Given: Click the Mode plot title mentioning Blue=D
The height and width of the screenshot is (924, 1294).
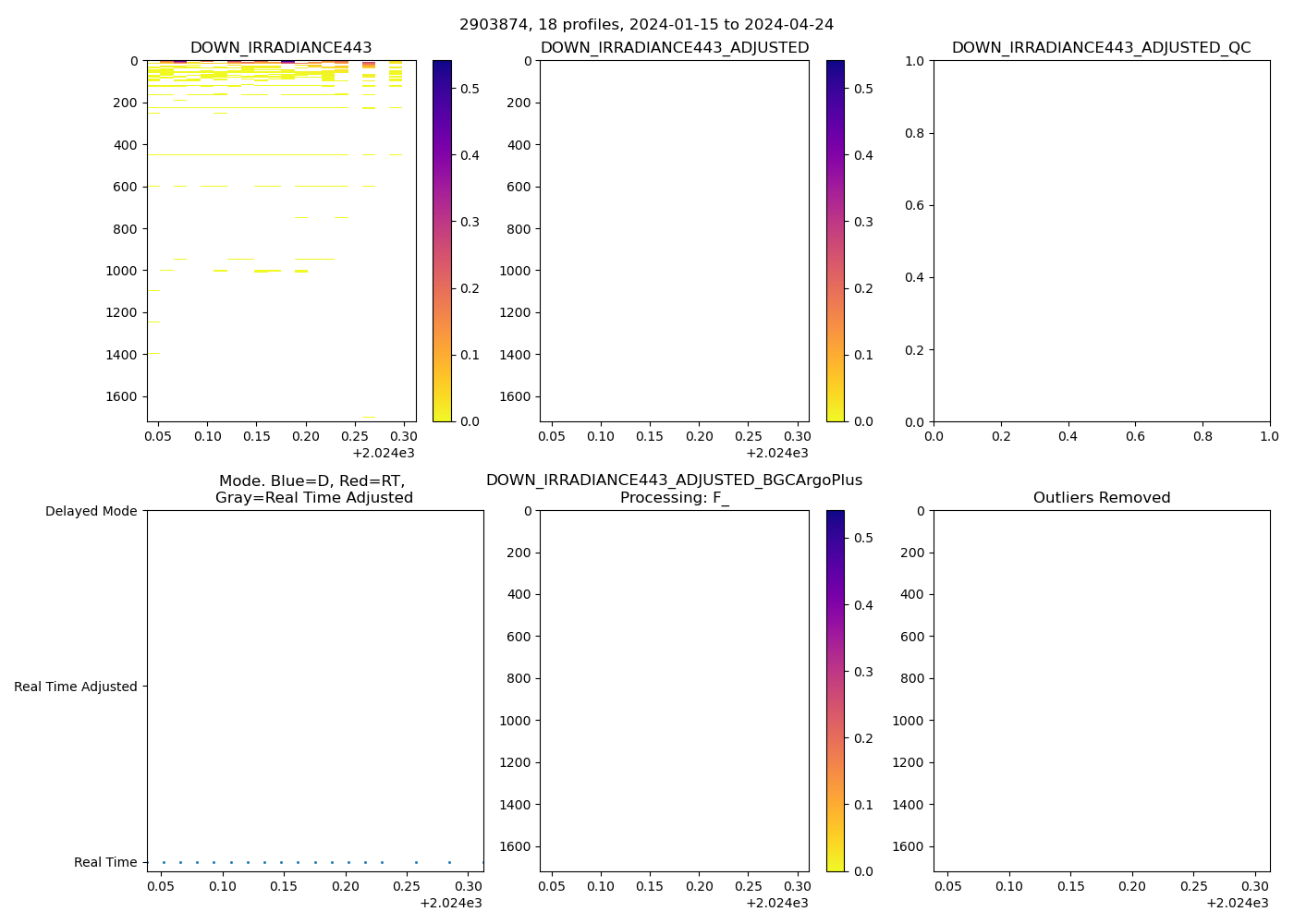Looking at the screenshot, I should click(313, 490).
